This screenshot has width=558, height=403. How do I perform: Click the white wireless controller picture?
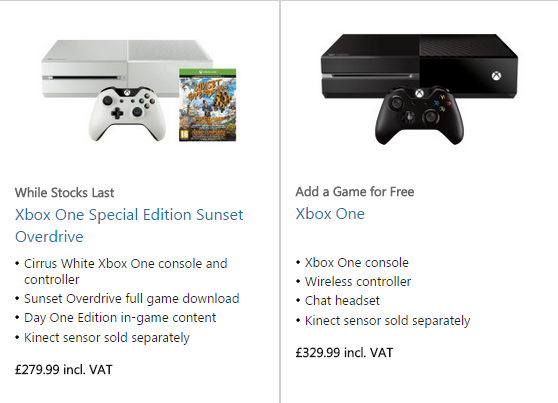[x=127, y=114]
